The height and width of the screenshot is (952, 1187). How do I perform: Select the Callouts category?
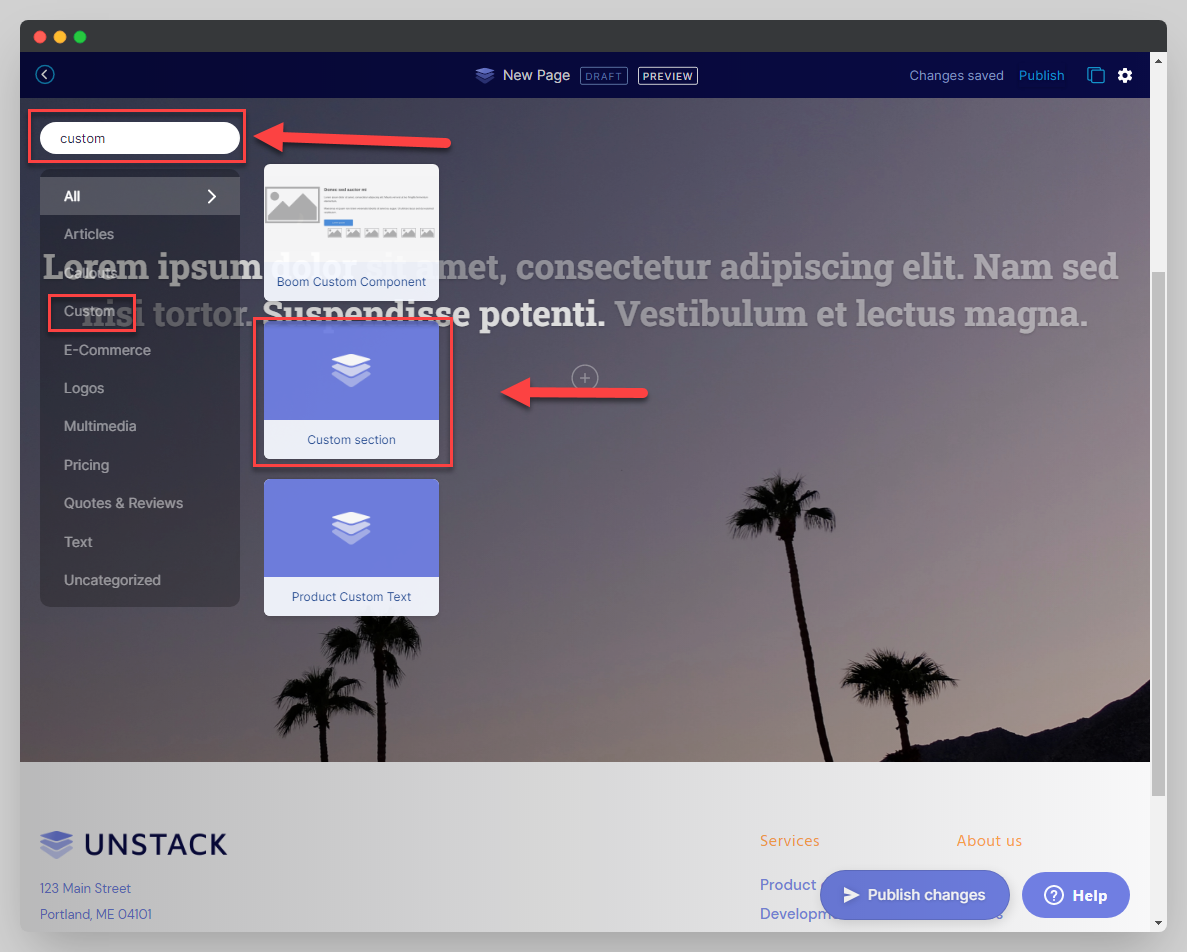(90, 272)
